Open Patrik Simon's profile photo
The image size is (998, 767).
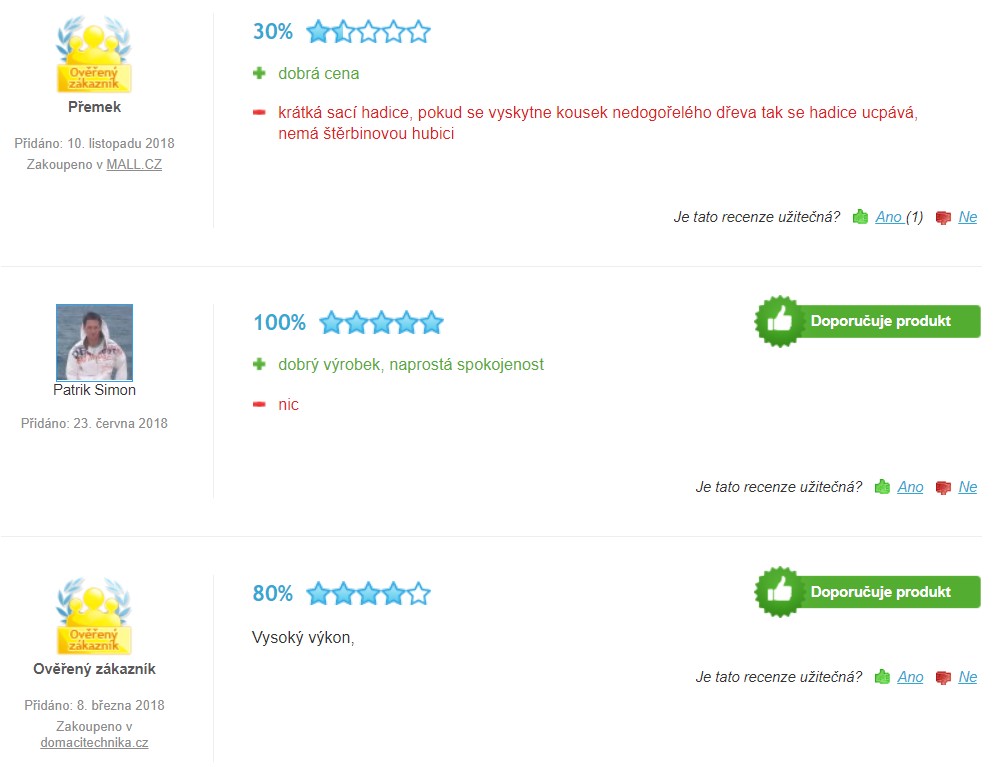pos(94,342)
